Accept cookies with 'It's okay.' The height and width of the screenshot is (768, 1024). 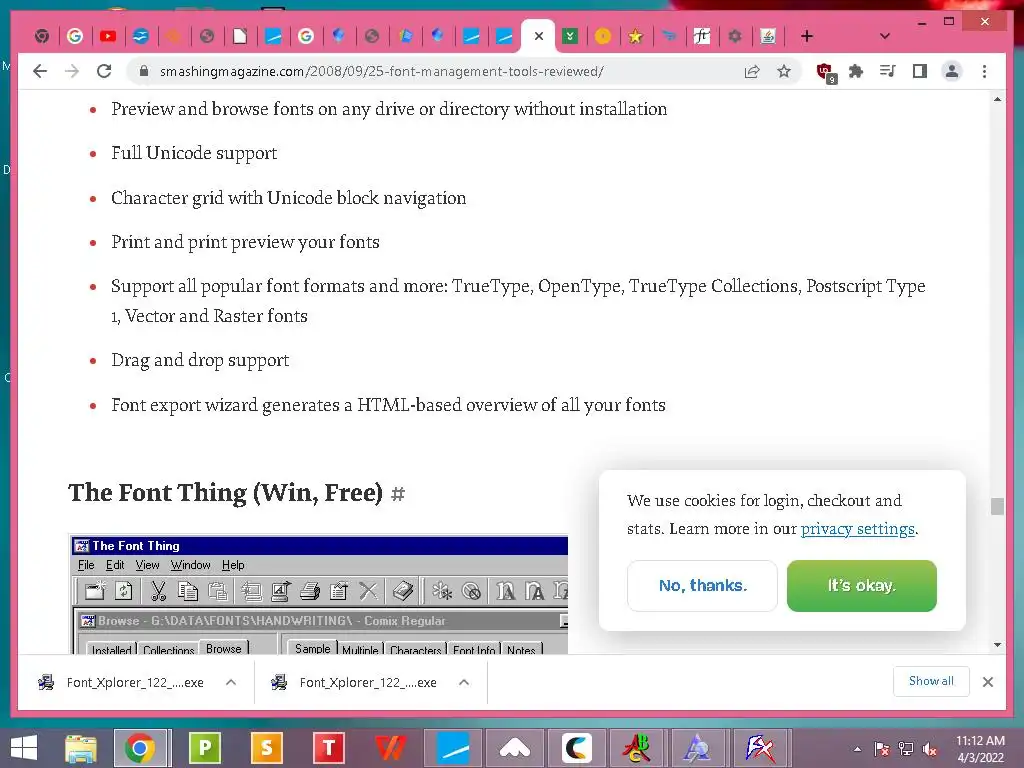862,586
